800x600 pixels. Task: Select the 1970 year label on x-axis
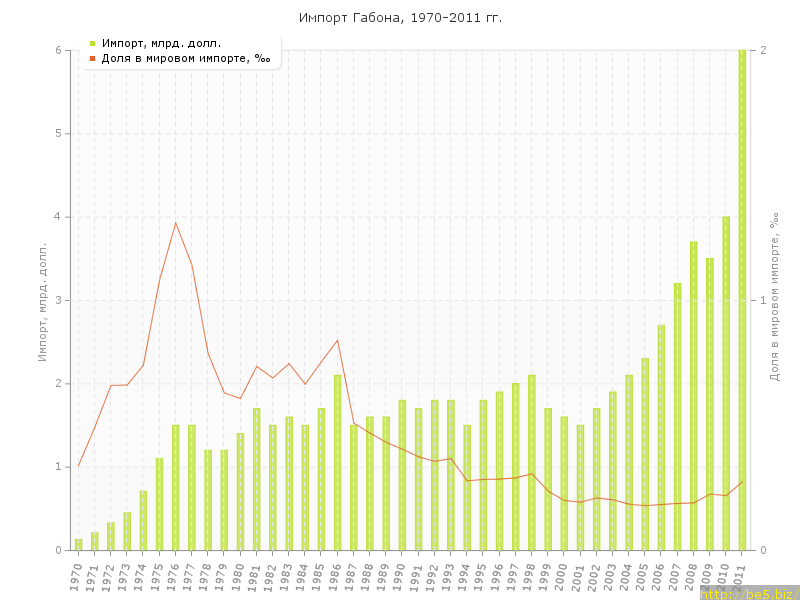click(76, 576)
